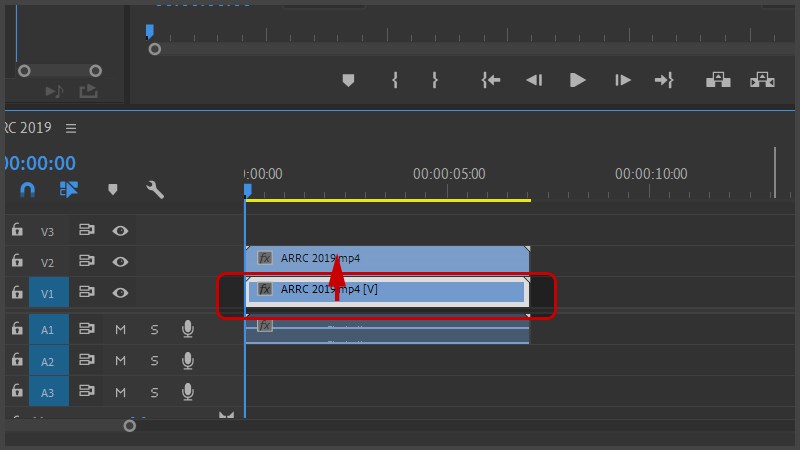Open the ARRC 2019 sequence panel menu

[x=71, y=128]
